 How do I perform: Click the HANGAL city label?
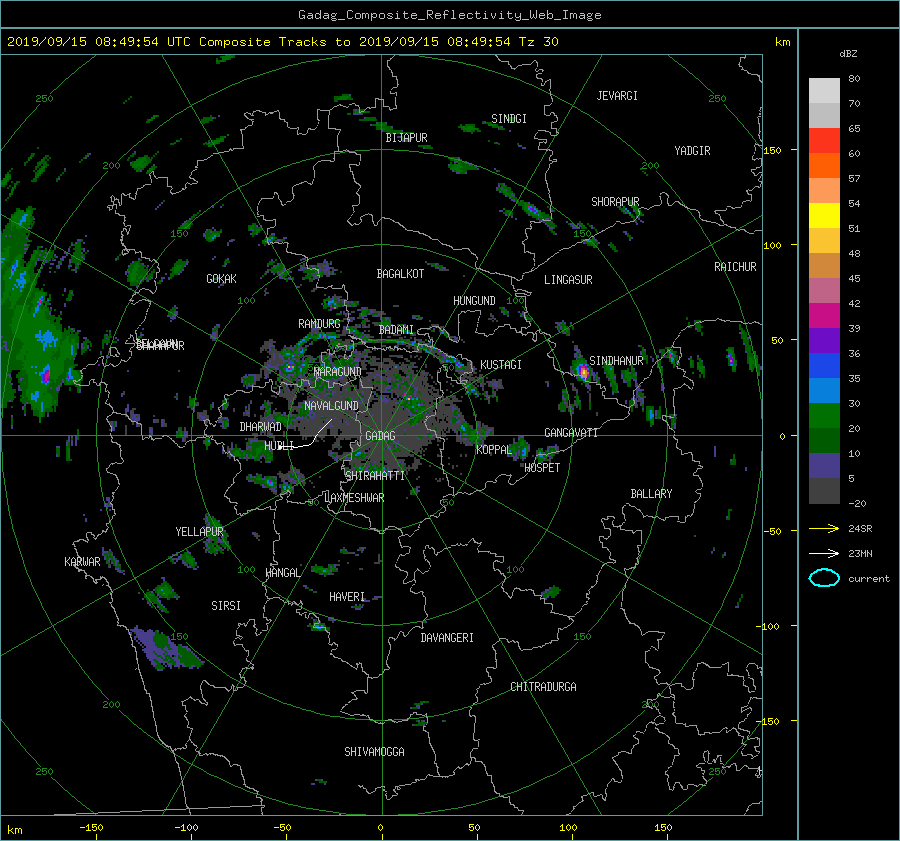click(x=283, y=573)
